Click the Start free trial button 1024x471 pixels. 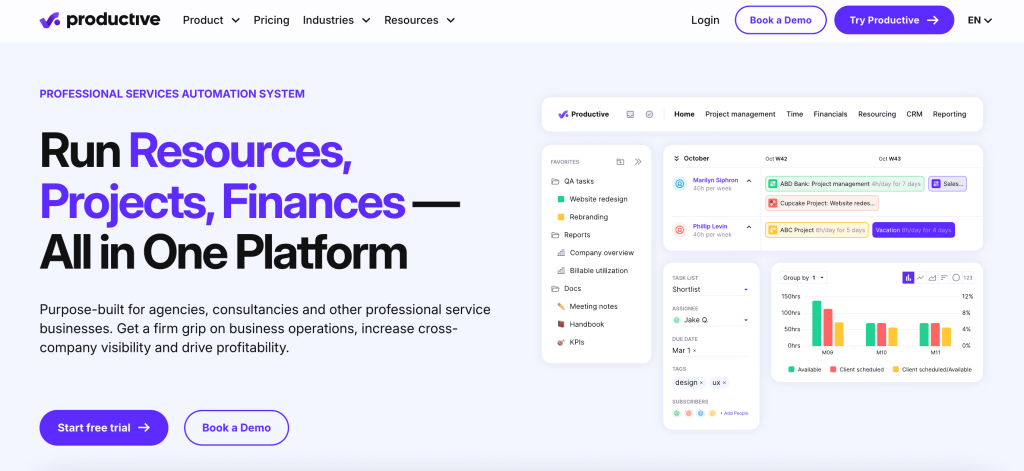(104, 428)
